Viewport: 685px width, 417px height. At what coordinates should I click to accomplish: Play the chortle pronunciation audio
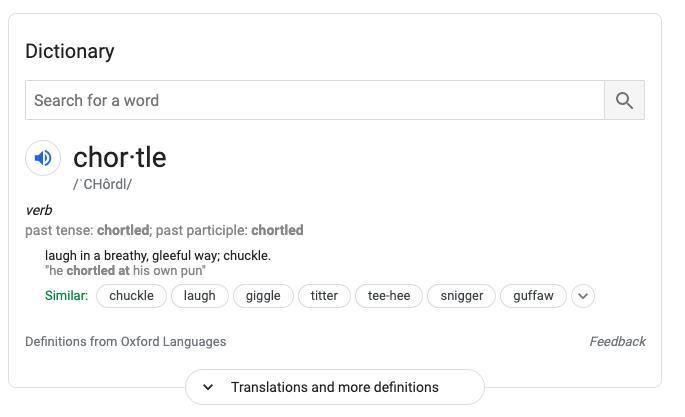[x=43, y=158]
